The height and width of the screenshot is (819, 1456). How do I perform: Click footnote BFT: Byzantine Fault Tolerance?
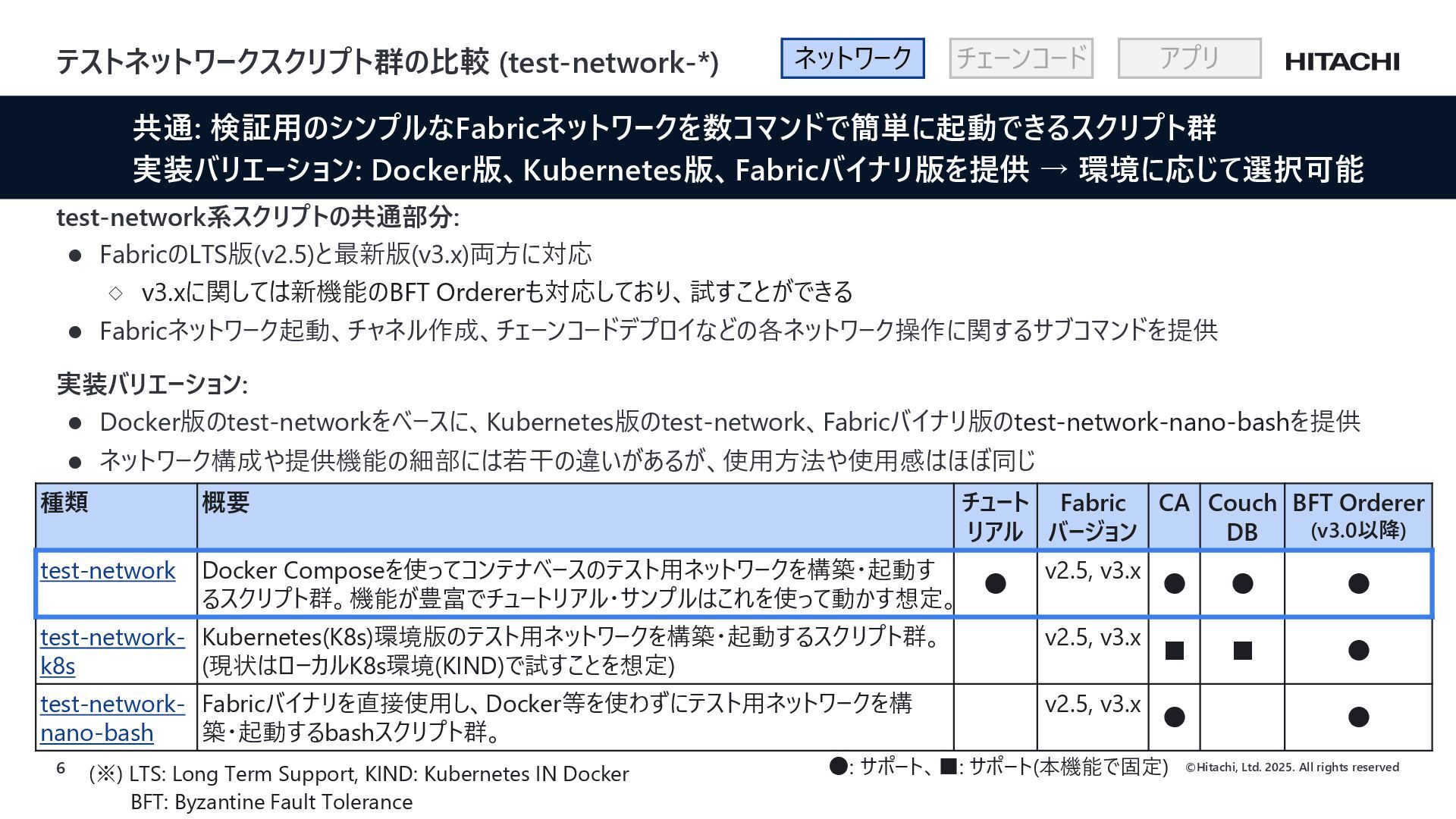tap(271, 802)
